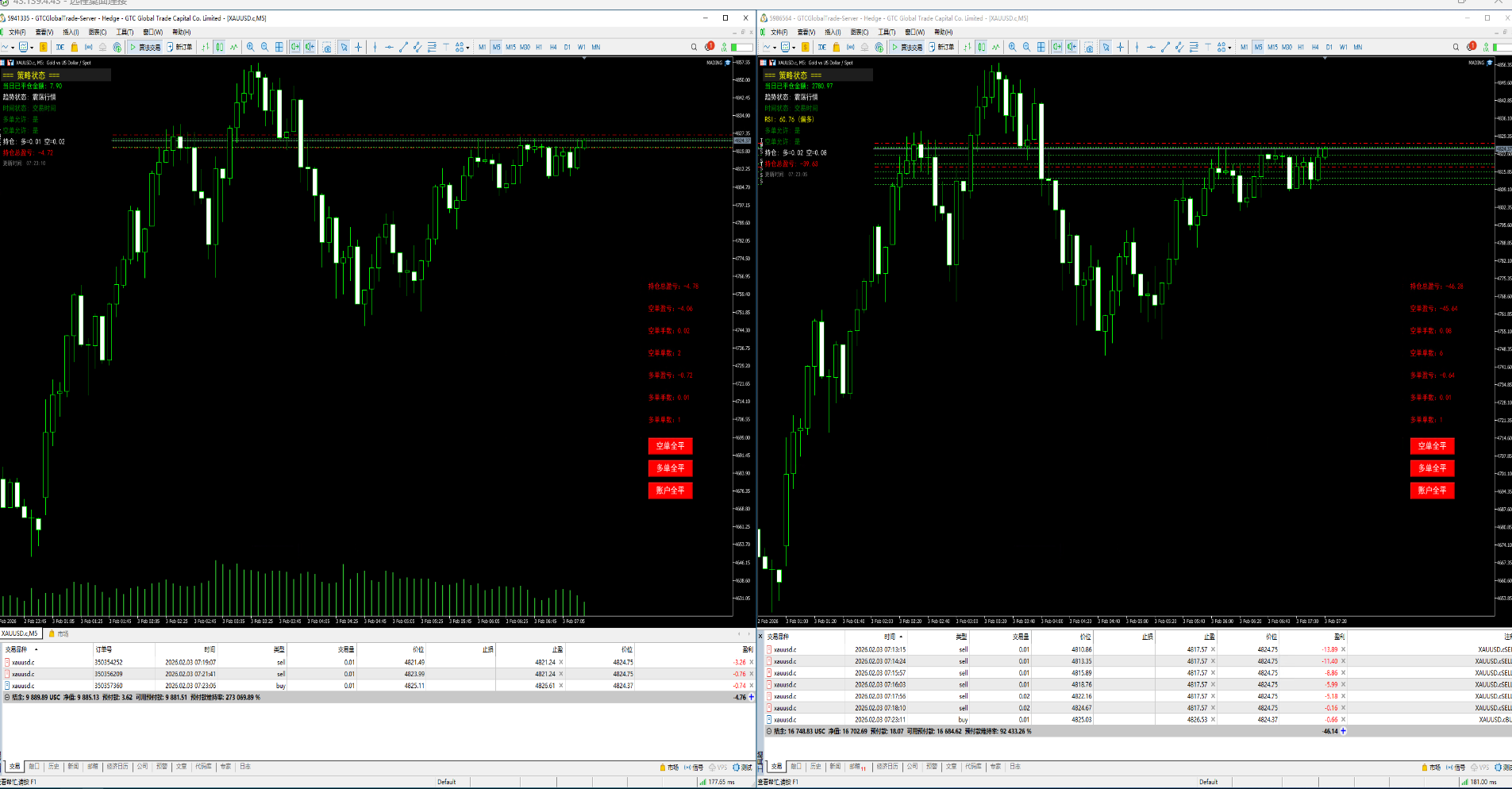Zoom in the left window chart
This screenshot has height=789, width=1512.
(251, 47)
